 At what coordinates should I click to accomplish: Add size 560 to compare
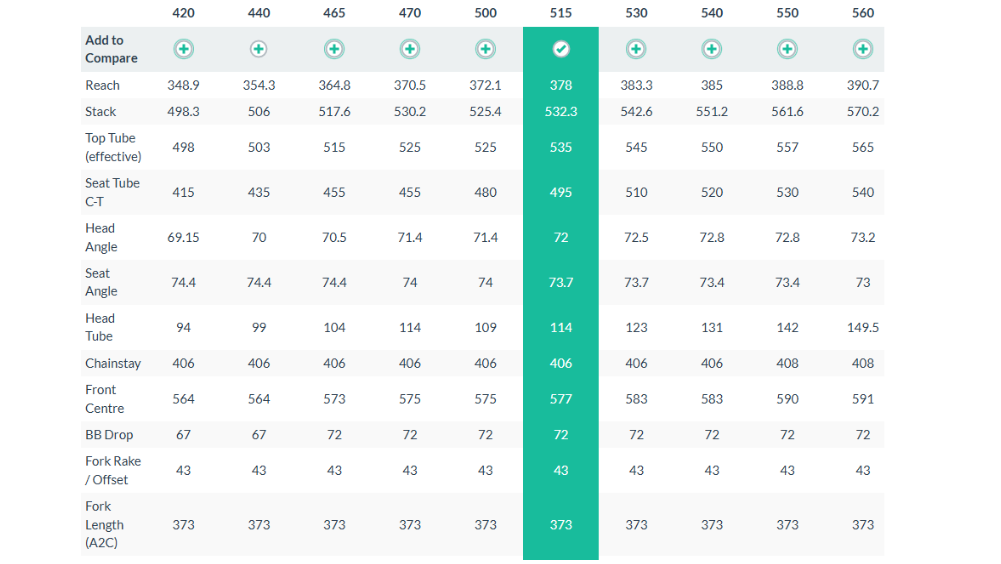click(x=863, y=49)
